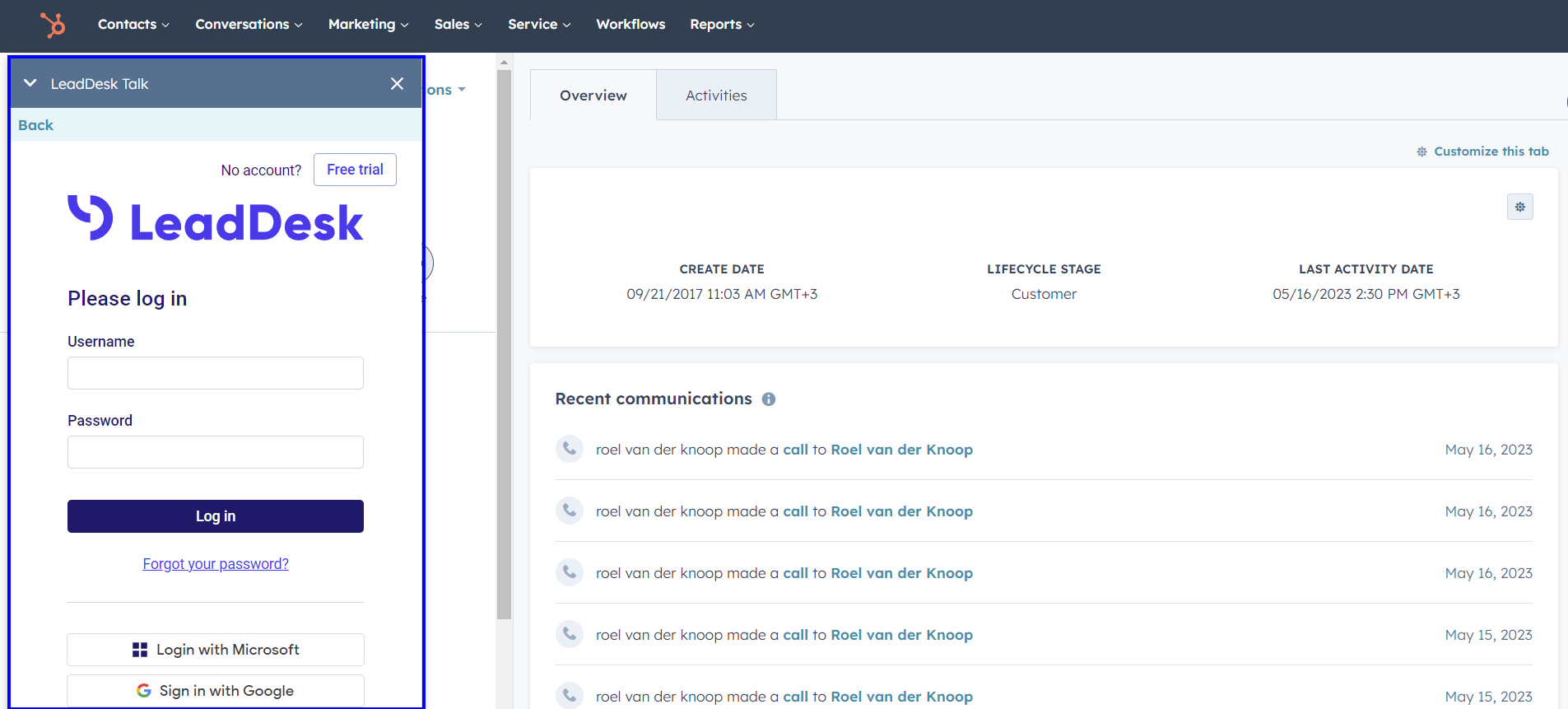The width and height of the screenshot is (1568, 709).
Task: Click the Recent communications info icon
Action: click(x=769, y=399)
